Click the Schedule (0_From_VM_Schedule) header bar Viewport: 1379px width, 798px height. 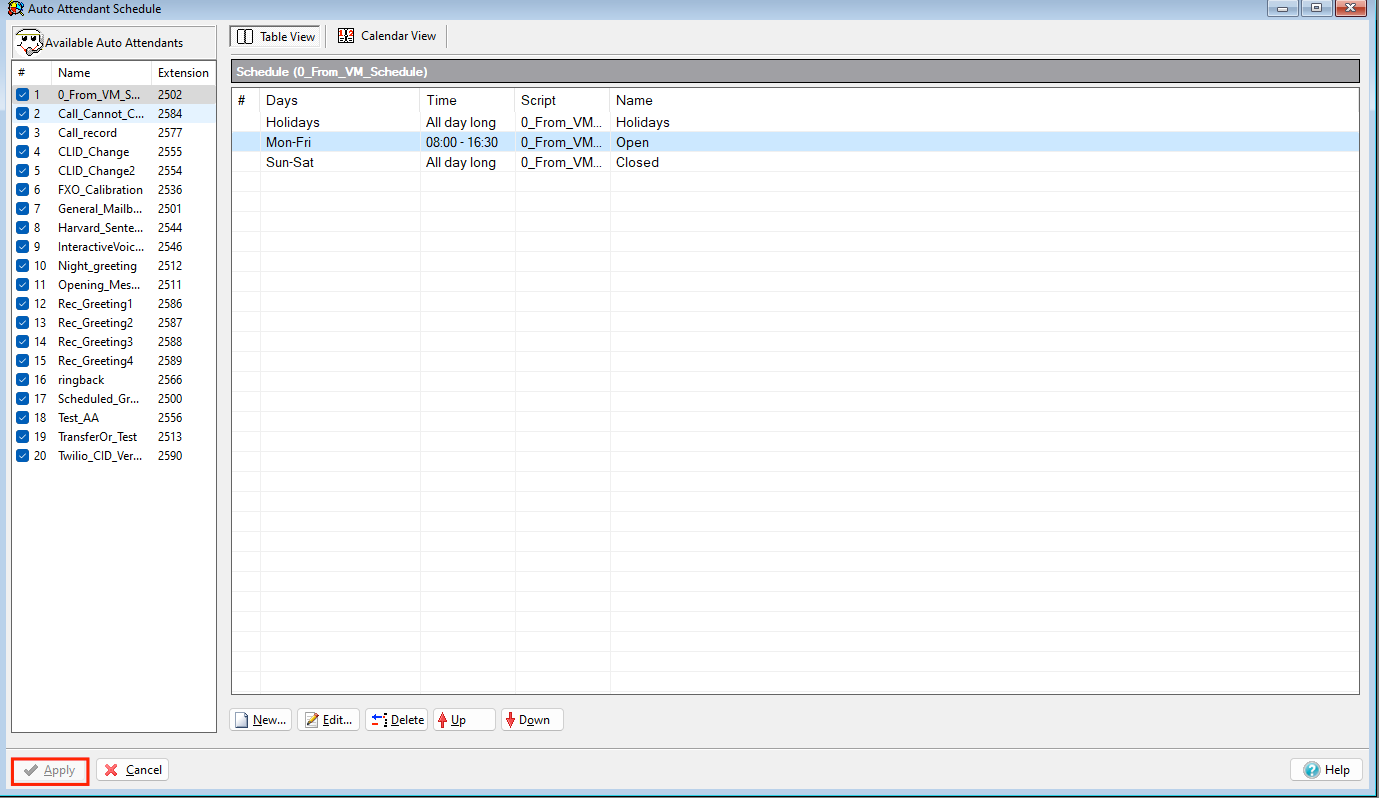795,72
